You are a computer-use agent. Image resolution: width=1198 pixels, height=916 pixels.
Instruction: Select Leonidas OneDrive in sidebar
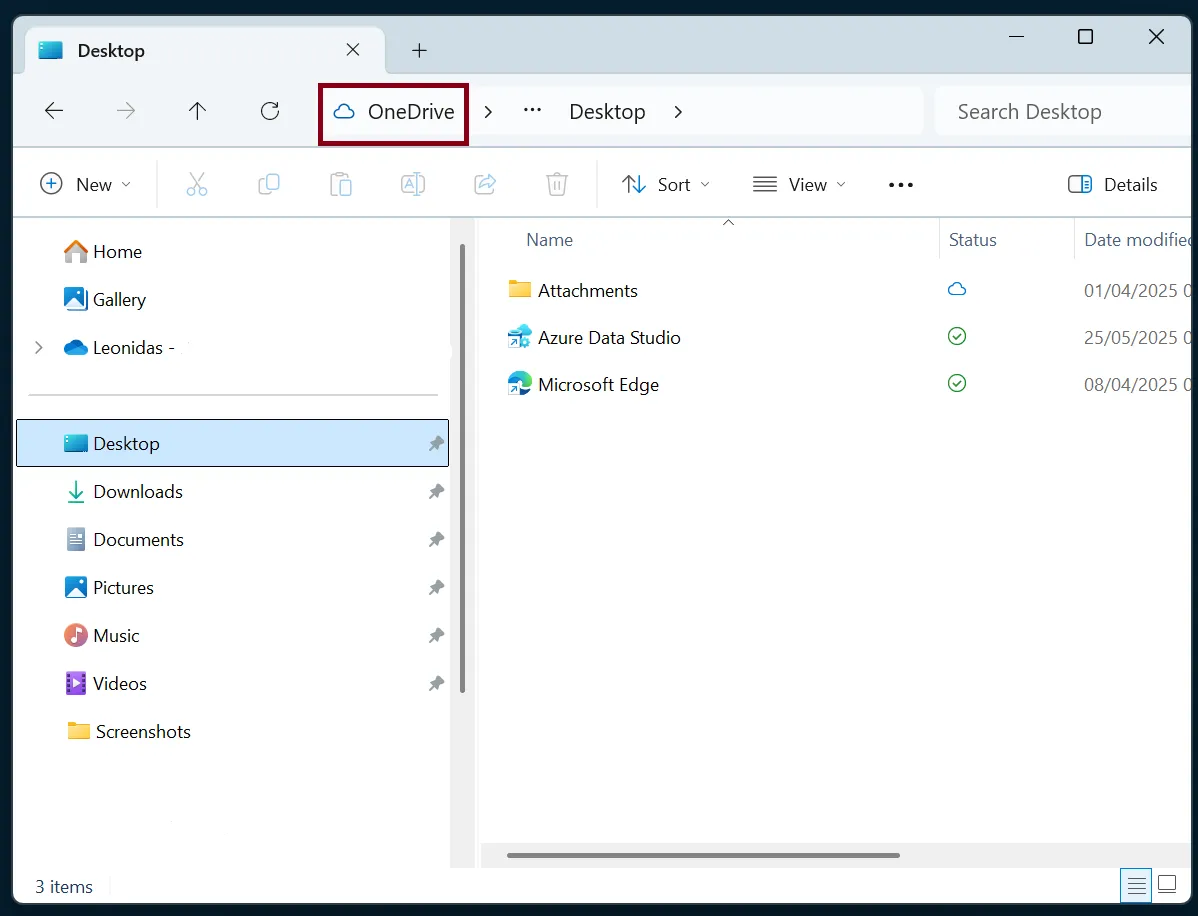120,348
